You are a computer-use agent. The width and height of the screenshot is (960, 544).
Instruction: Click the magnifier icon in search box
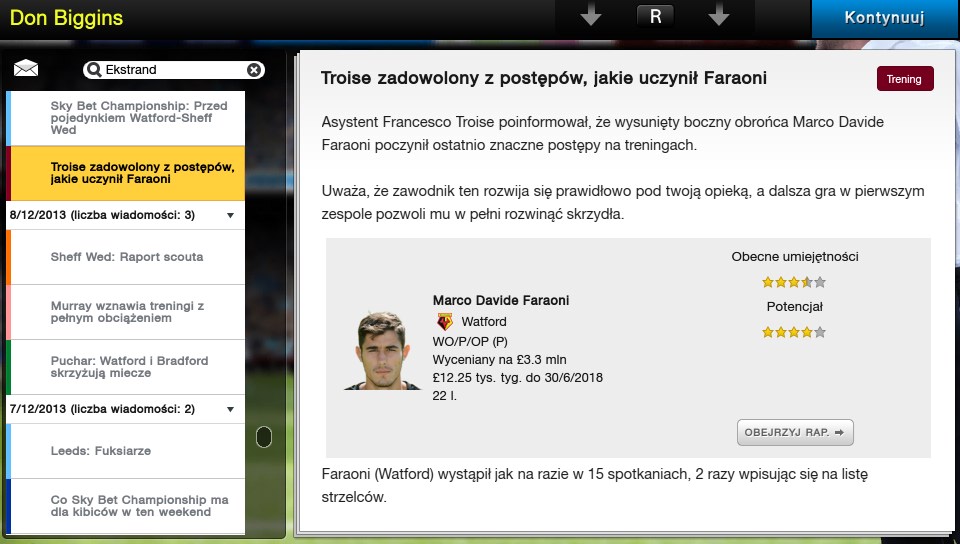click(94, 70)
